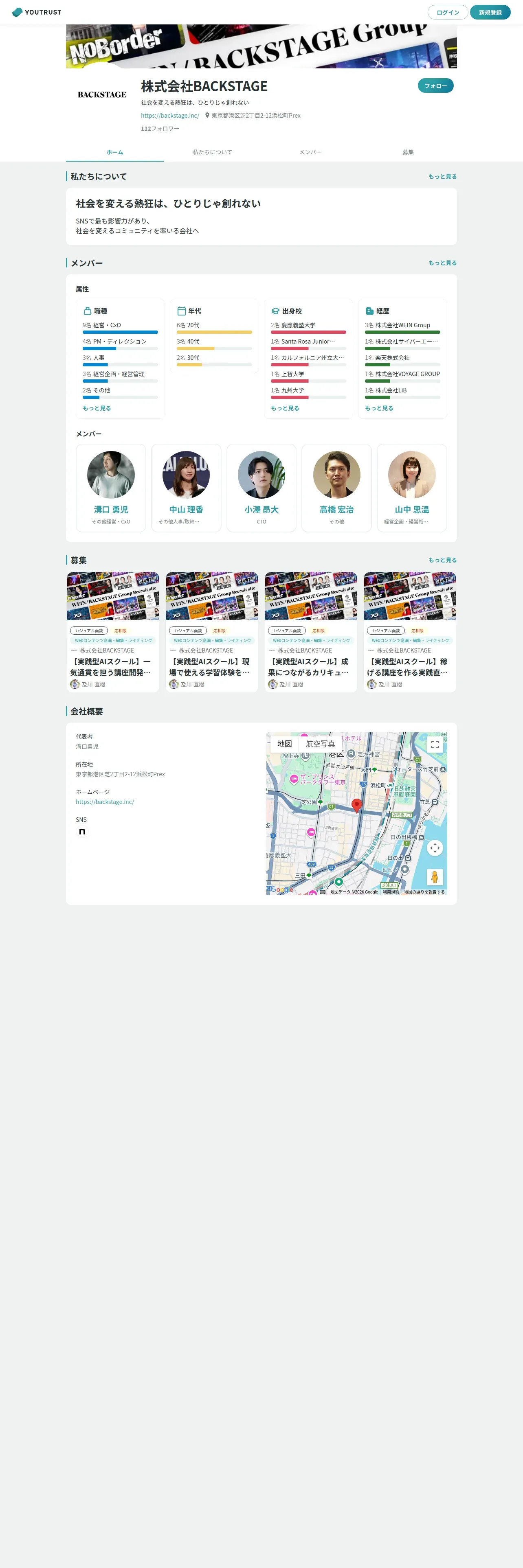Switch the map to 地図 view
The height and width of the screenshot is (1568, 523).
click(284, 744)
